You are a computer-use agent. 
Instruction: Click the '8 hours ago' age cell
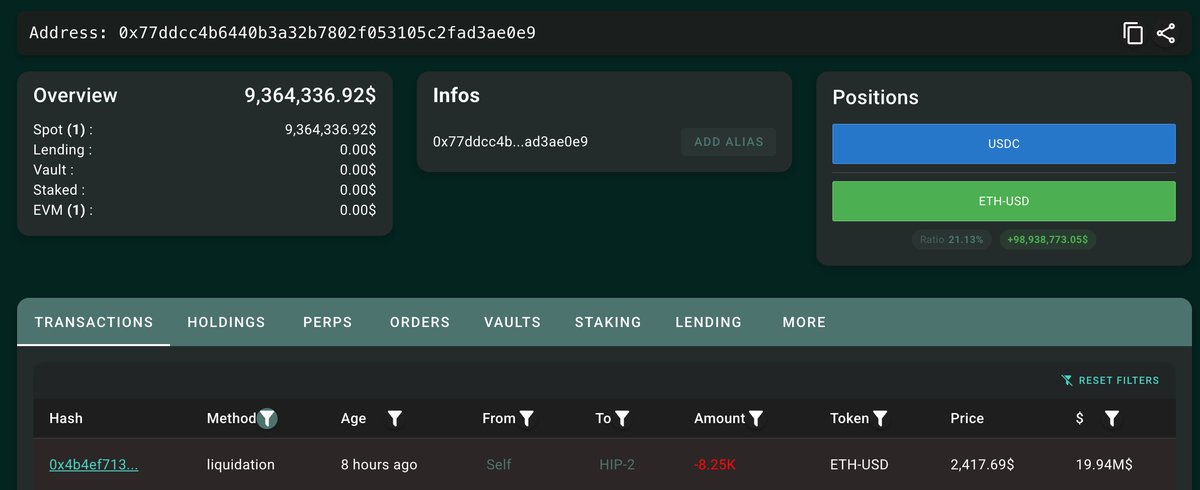click(x=379, y=465)
